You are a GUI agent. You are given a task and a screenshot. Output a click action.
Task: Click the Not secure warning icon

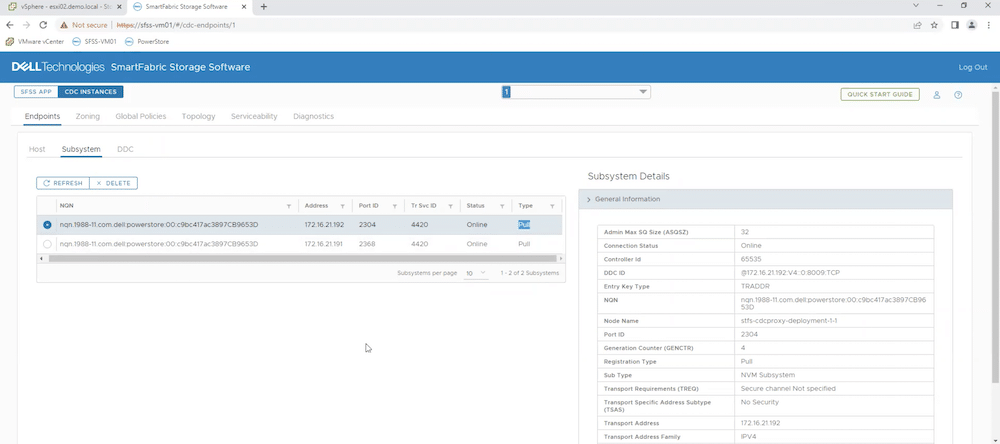[64, 25]
